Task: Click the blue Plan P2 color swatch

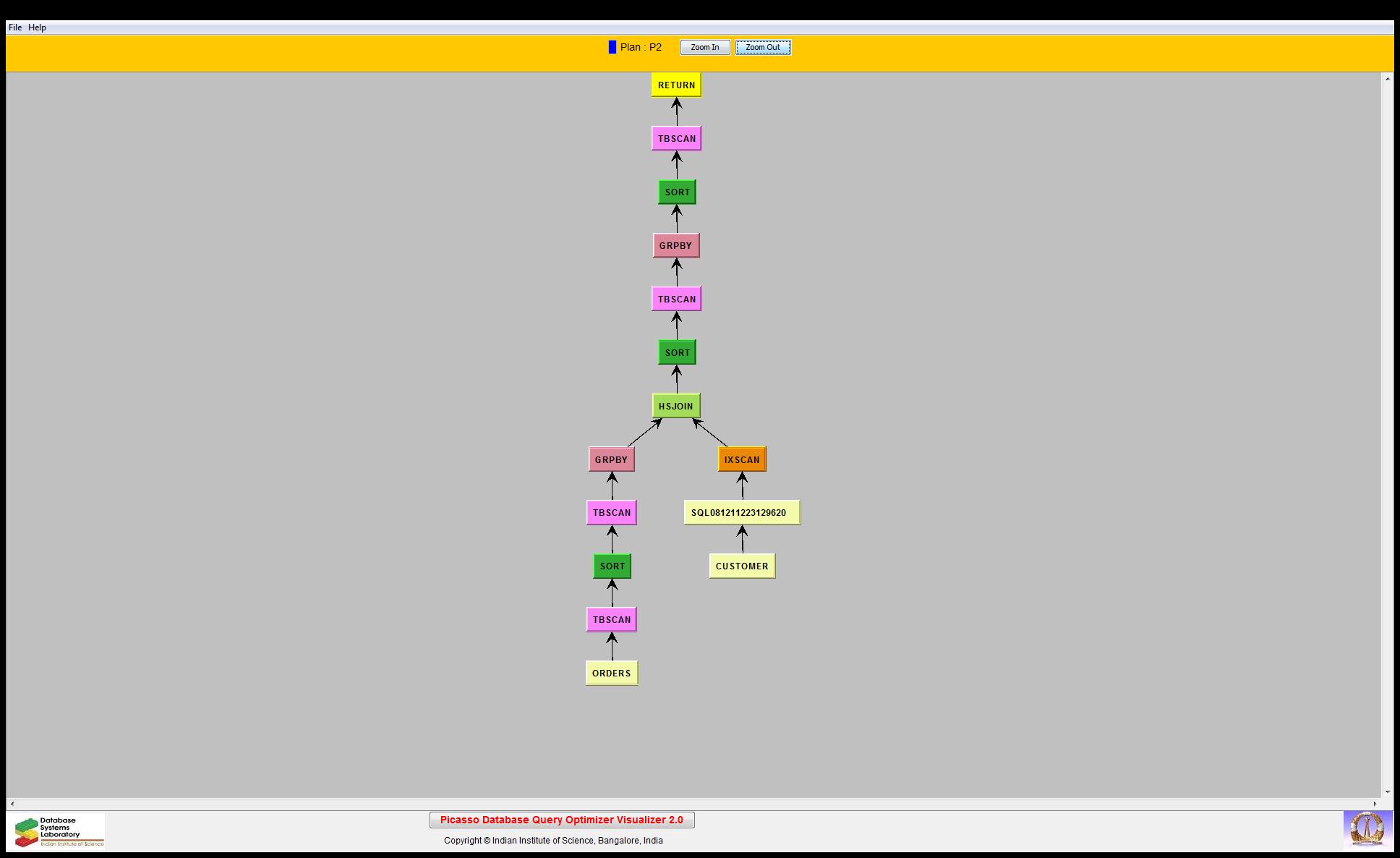Action: [x=612, y=47]
